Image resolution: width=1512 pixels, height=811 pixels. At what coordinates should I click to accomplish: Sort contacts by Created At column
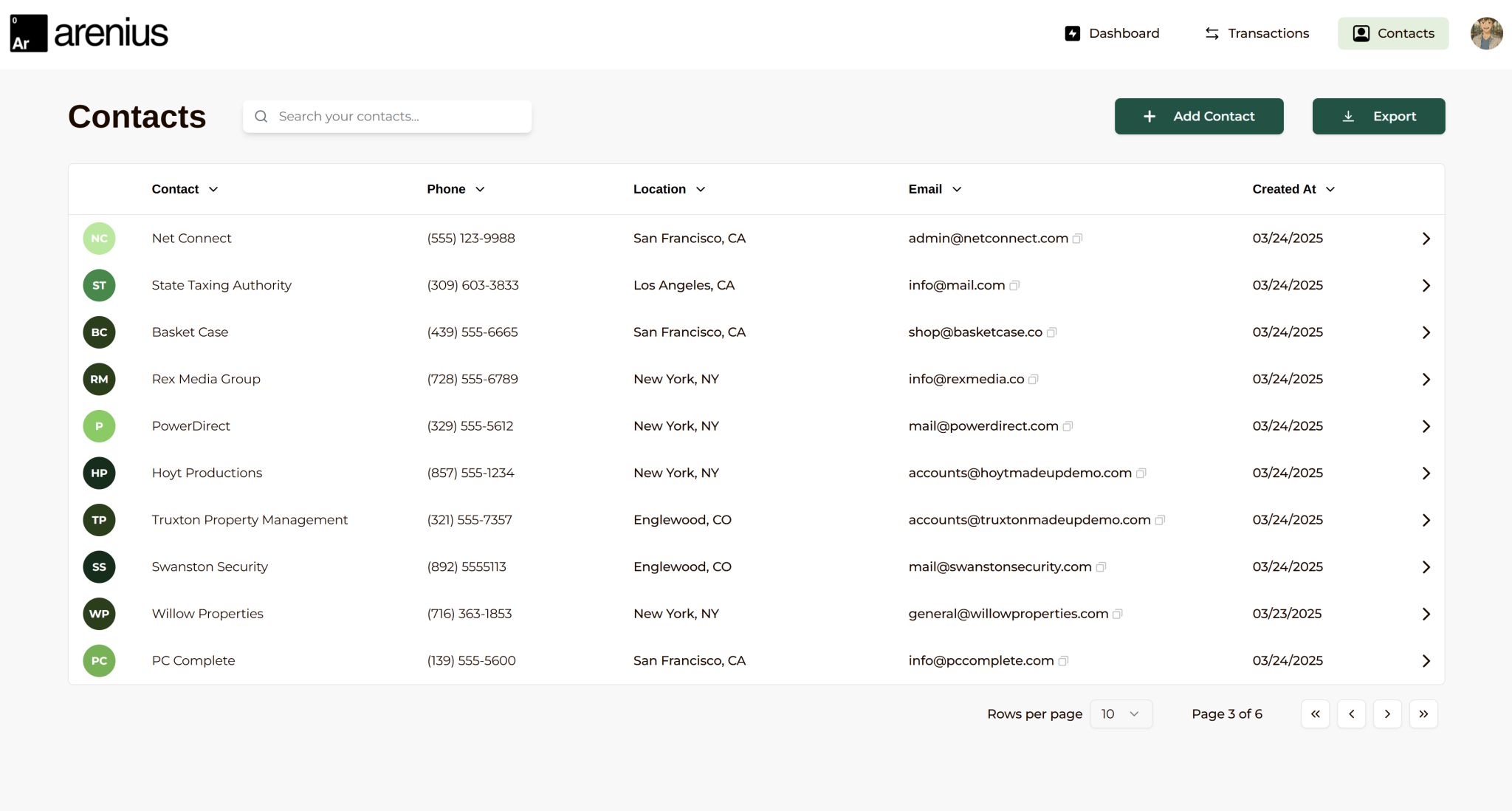click(x=1292, y=189)
